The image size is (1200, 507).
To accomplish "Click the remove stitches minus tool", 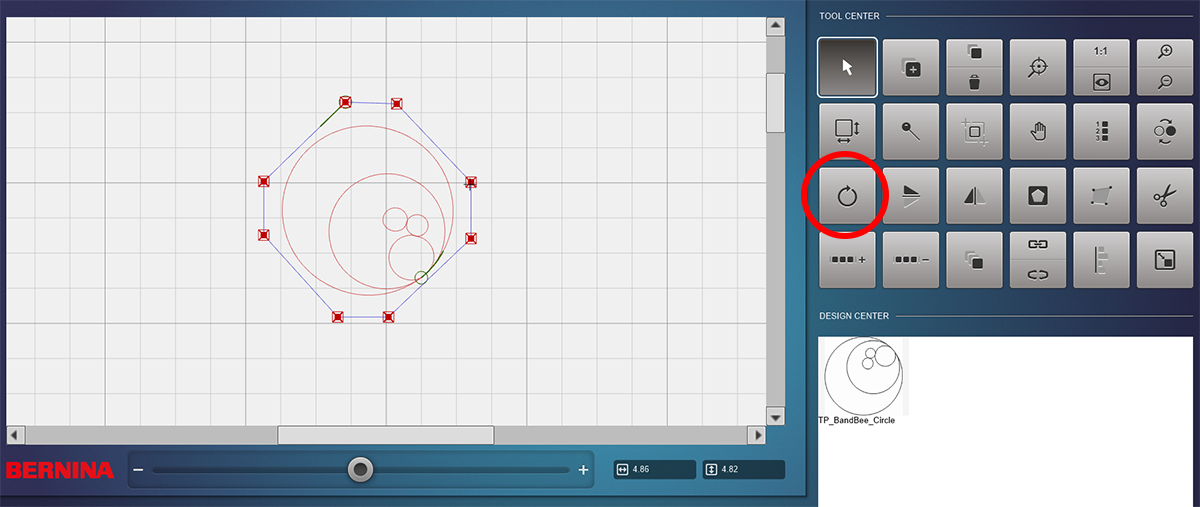I will click(911, 260).
